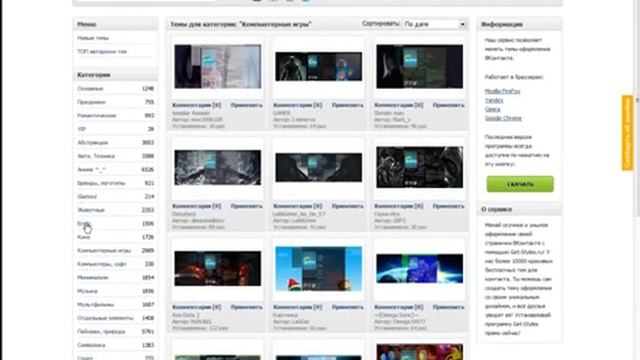Open the Disturbed theme preview thumbnail
The image size is (640, 360).
pos(218,167)
